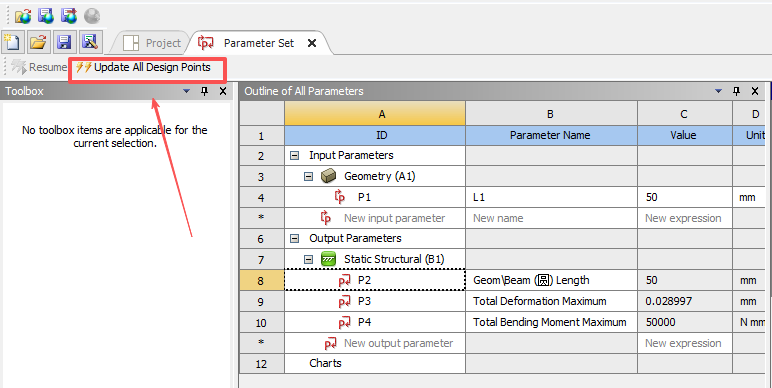
Task: Click the Save project floppy icon
Action: point(64,42)
